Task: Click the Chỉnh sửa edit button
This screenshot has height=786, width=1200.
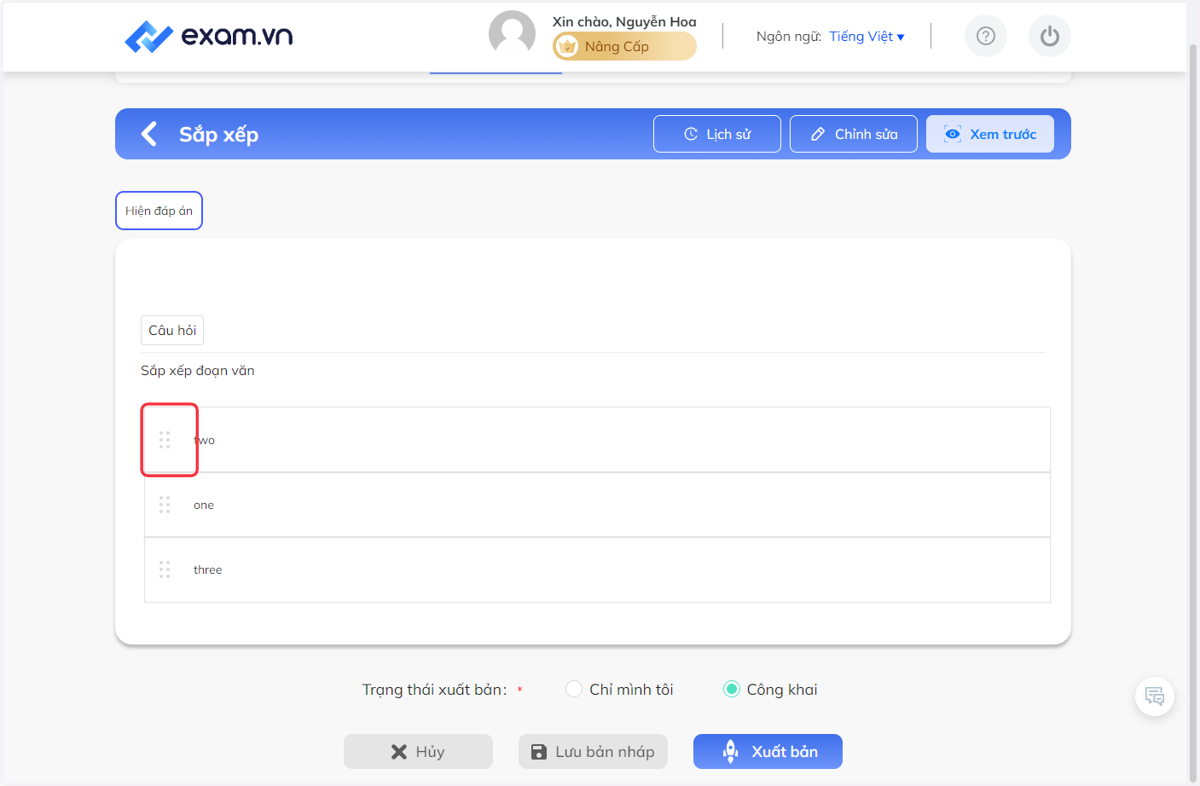Action: [853, 134]
